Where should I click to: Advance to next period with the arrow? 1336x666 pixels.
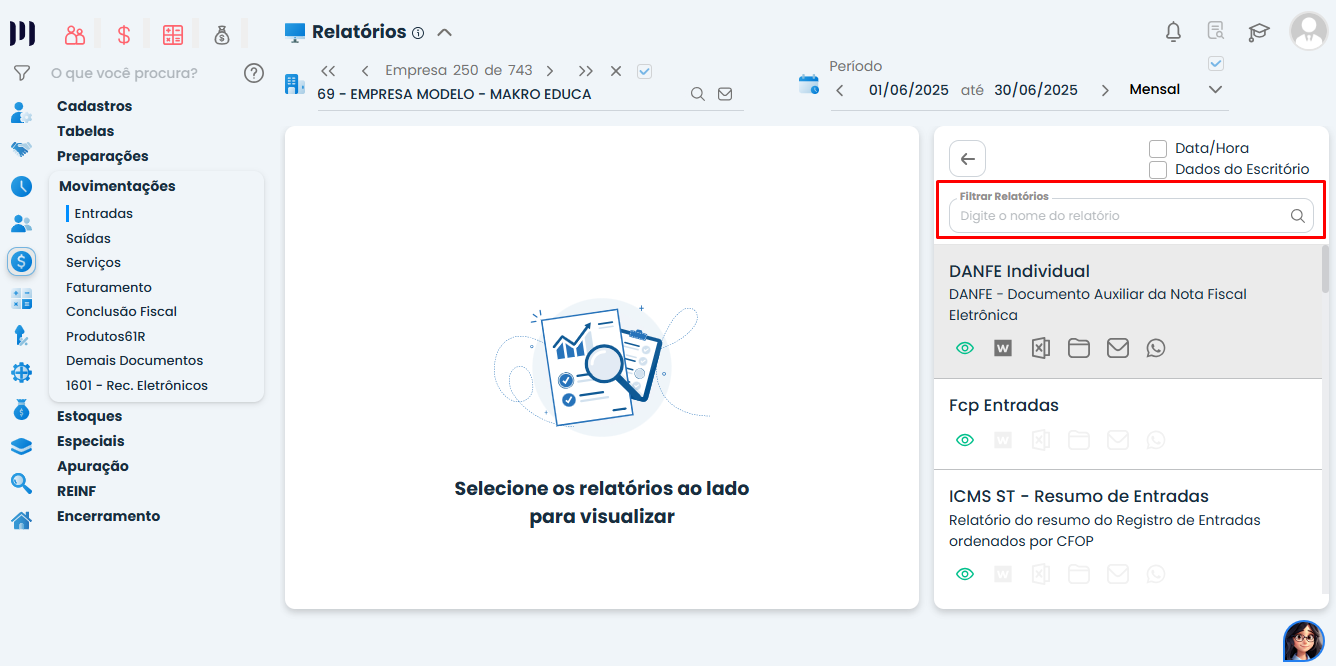1104,89
